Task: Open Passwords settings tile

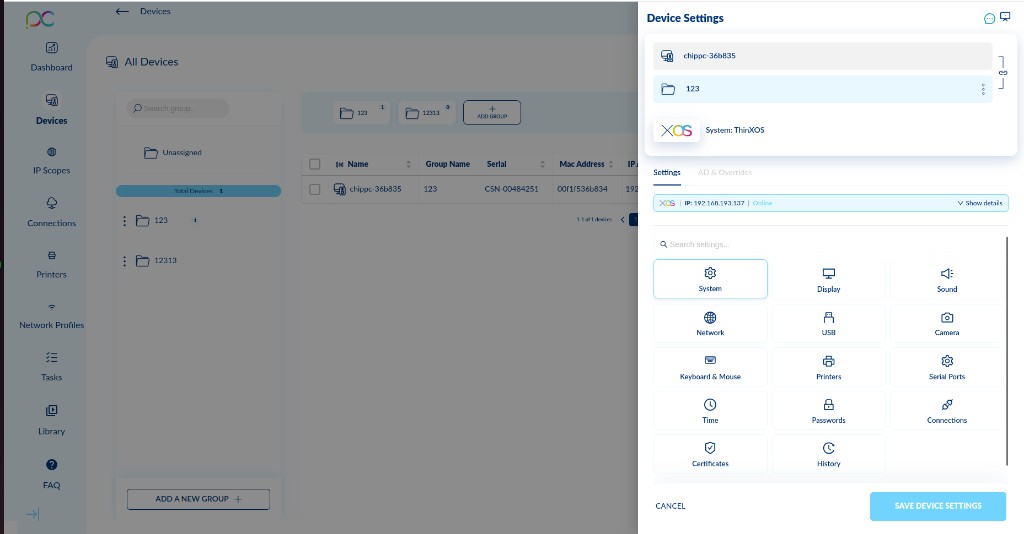Action: tap(828, 411)
